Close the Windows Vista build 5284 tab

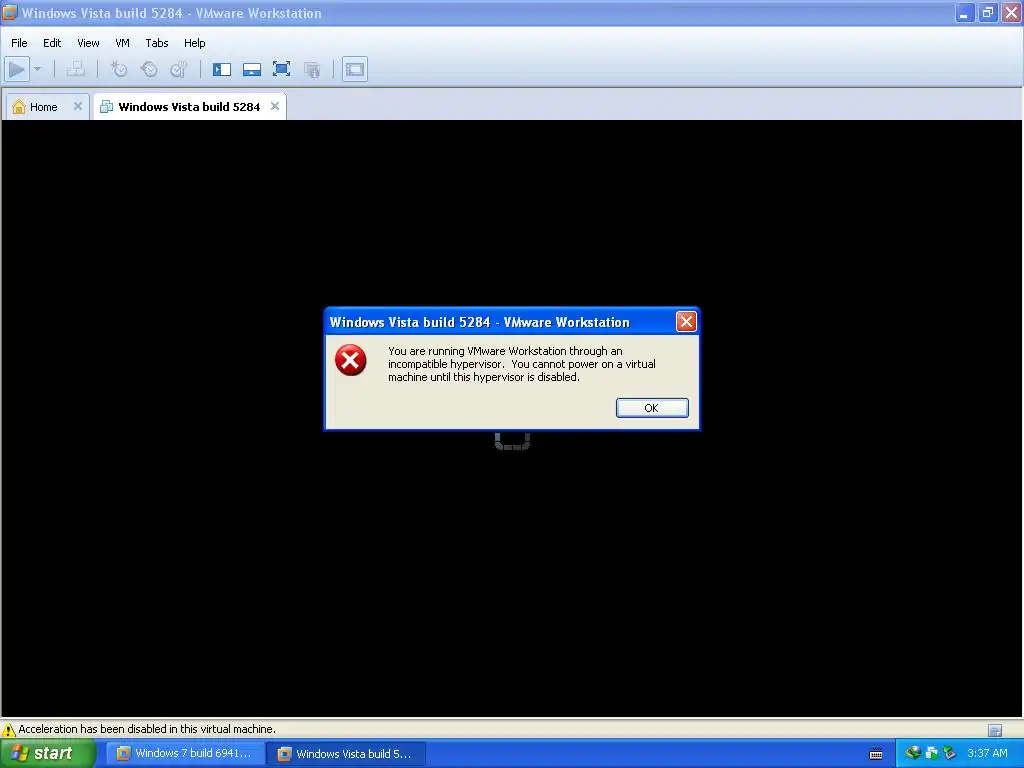coord(275,106)
